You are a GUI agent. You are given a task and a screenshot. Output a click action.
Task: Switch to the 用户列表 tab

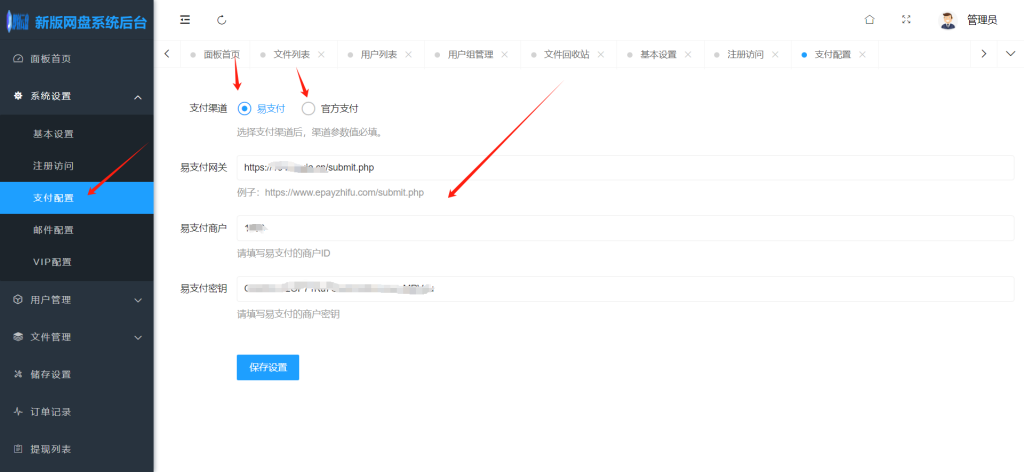tap(379, 55)
